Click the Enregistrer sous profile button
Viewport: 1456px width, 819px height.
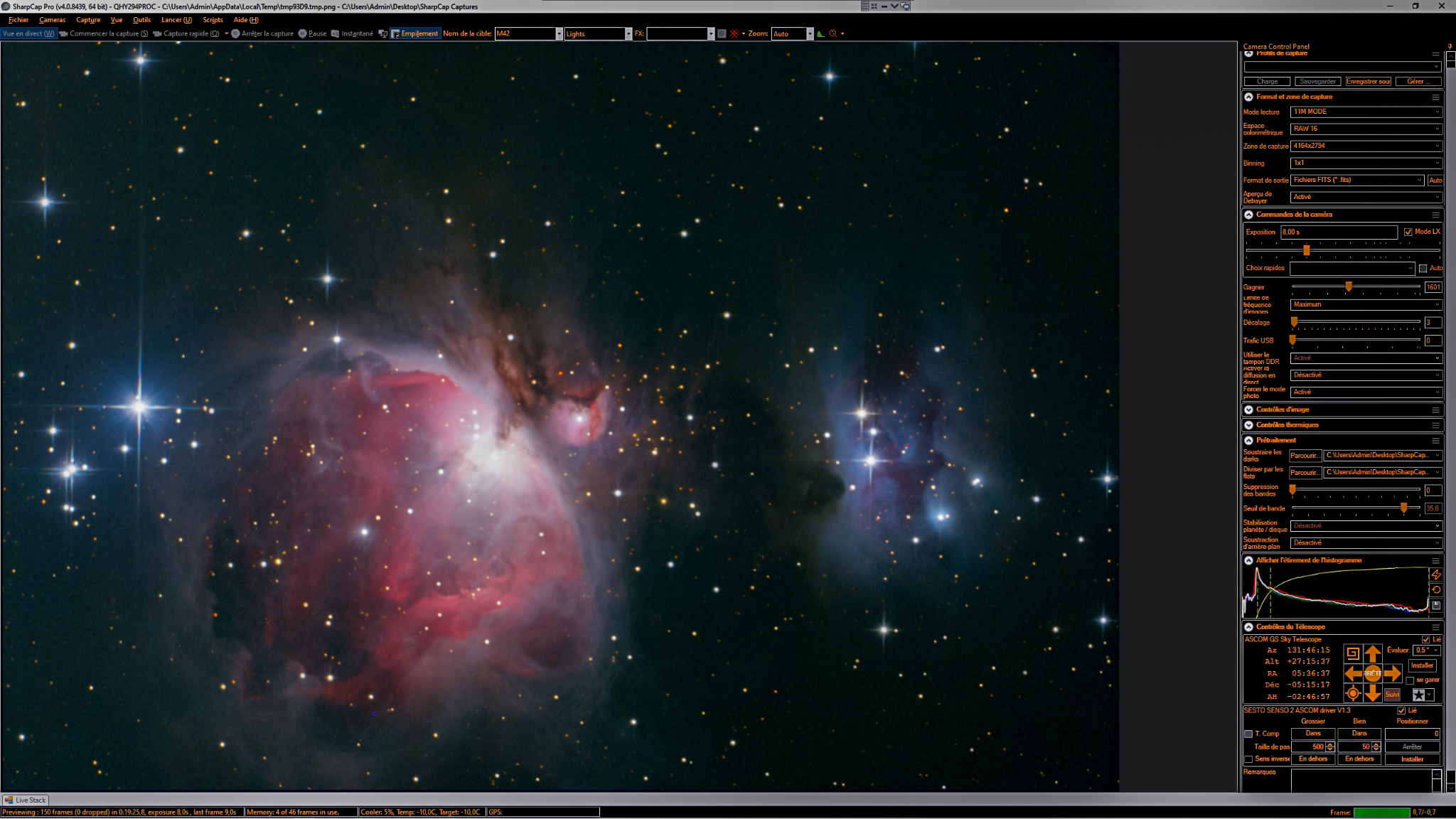coord(1368,82)
